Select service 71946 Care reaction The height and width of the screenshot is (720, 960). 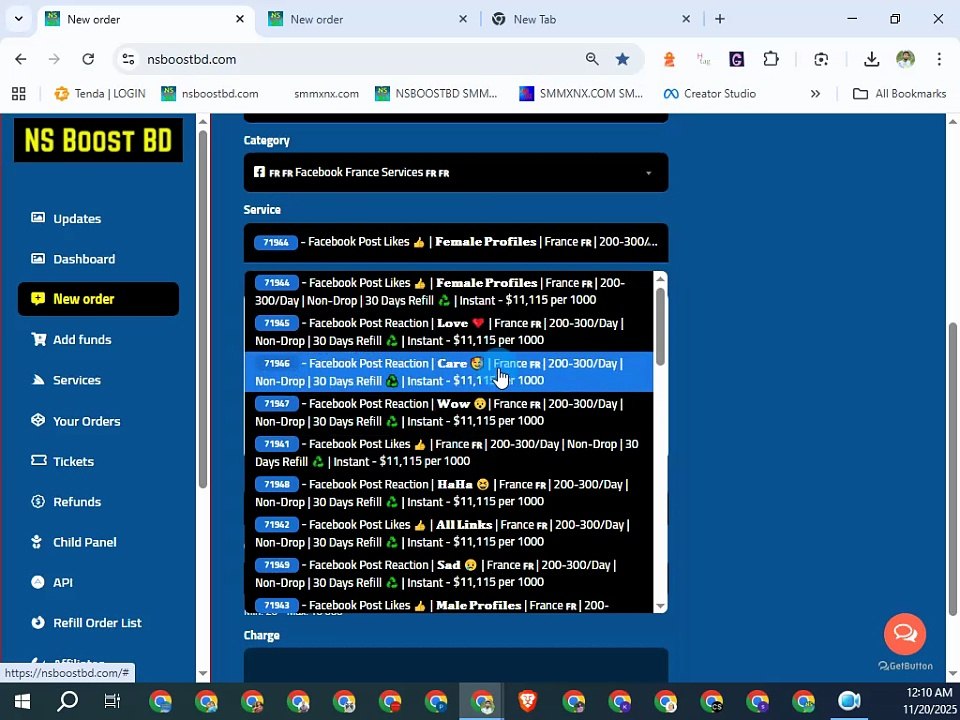pos(449,372)
